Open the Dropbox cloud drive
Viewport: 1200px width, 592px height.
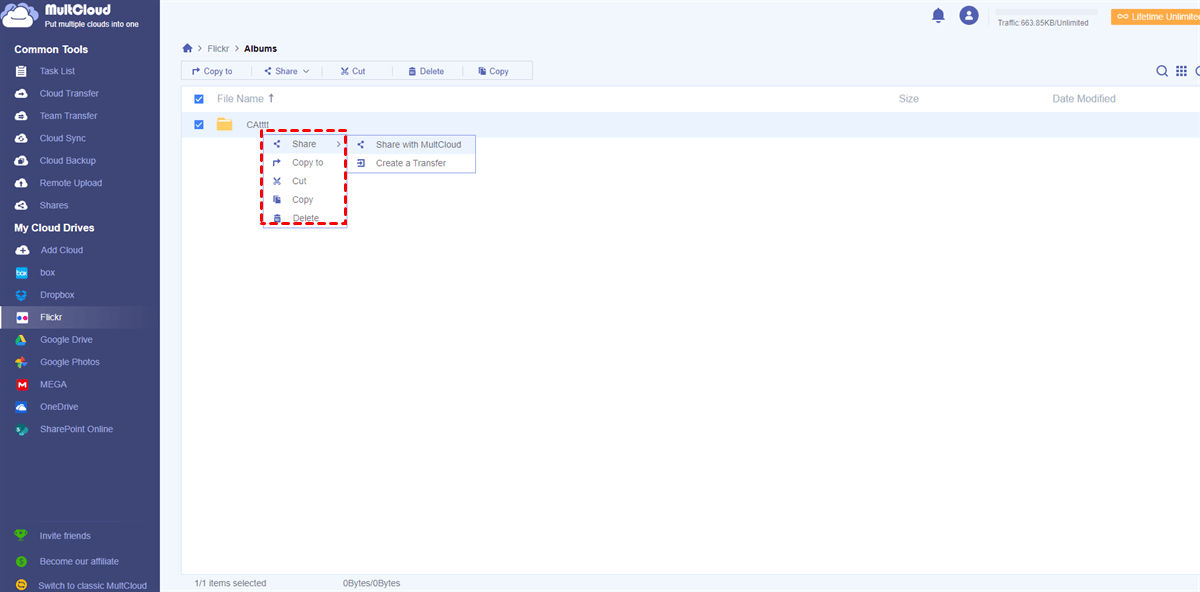(x=57, y=295)
